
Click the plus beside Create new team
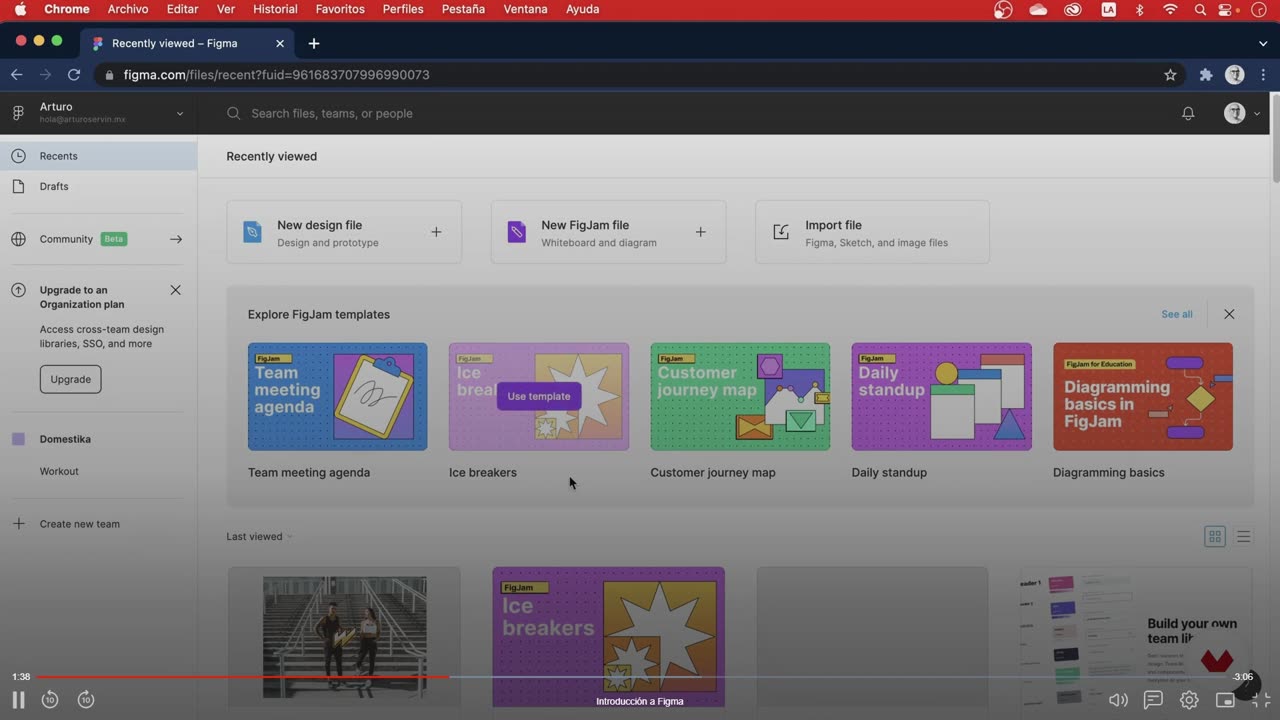pyautogui.click(x=19, y=524)
